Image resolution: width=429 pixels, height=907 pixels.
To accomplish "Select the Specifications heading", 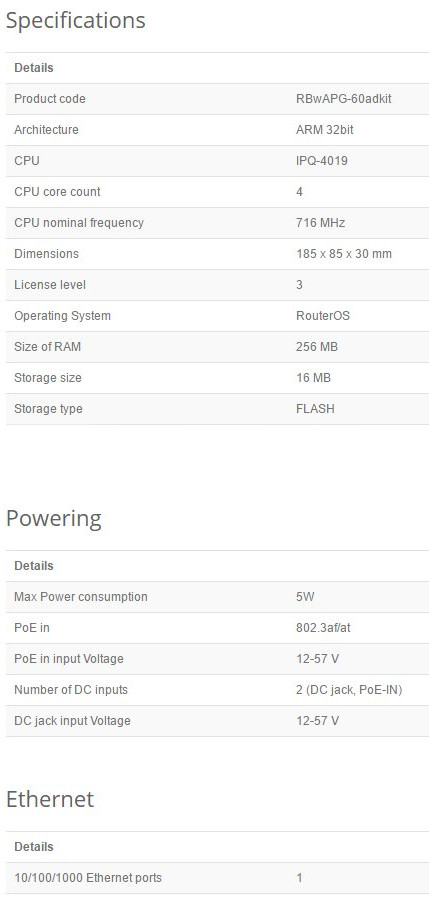I will 76,21.
